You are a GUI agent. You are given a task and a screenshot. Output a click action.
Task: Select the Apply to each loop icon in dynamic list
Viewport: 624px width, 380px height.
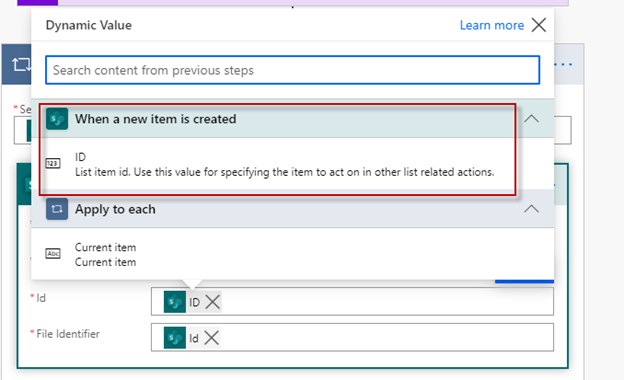57,209
